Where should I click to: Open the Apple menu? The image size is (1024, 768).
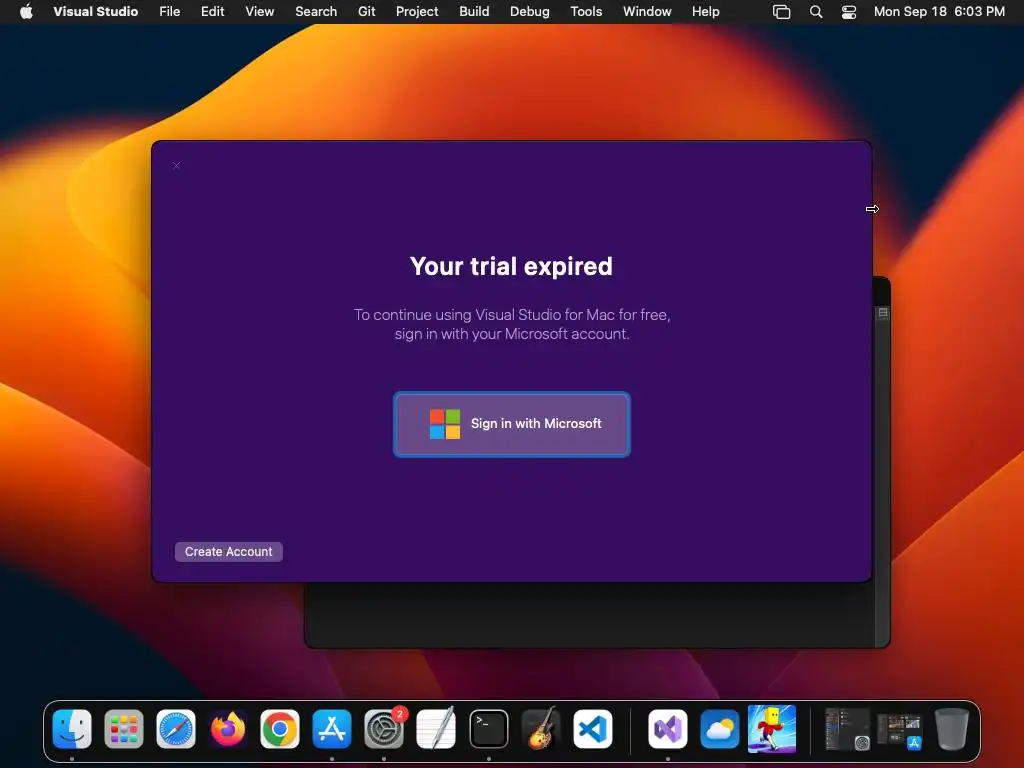click(26, 11)
